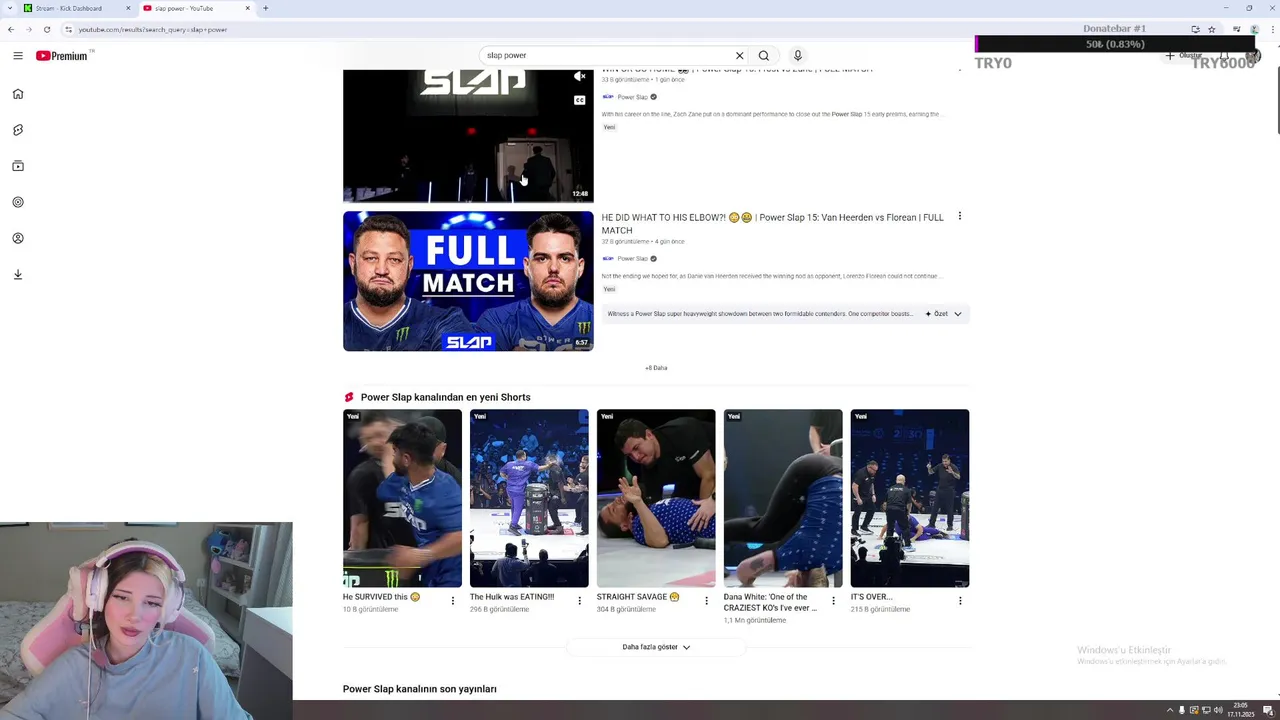
Task: Go back with the browser arrow
Action: click(x=11, y=29)
